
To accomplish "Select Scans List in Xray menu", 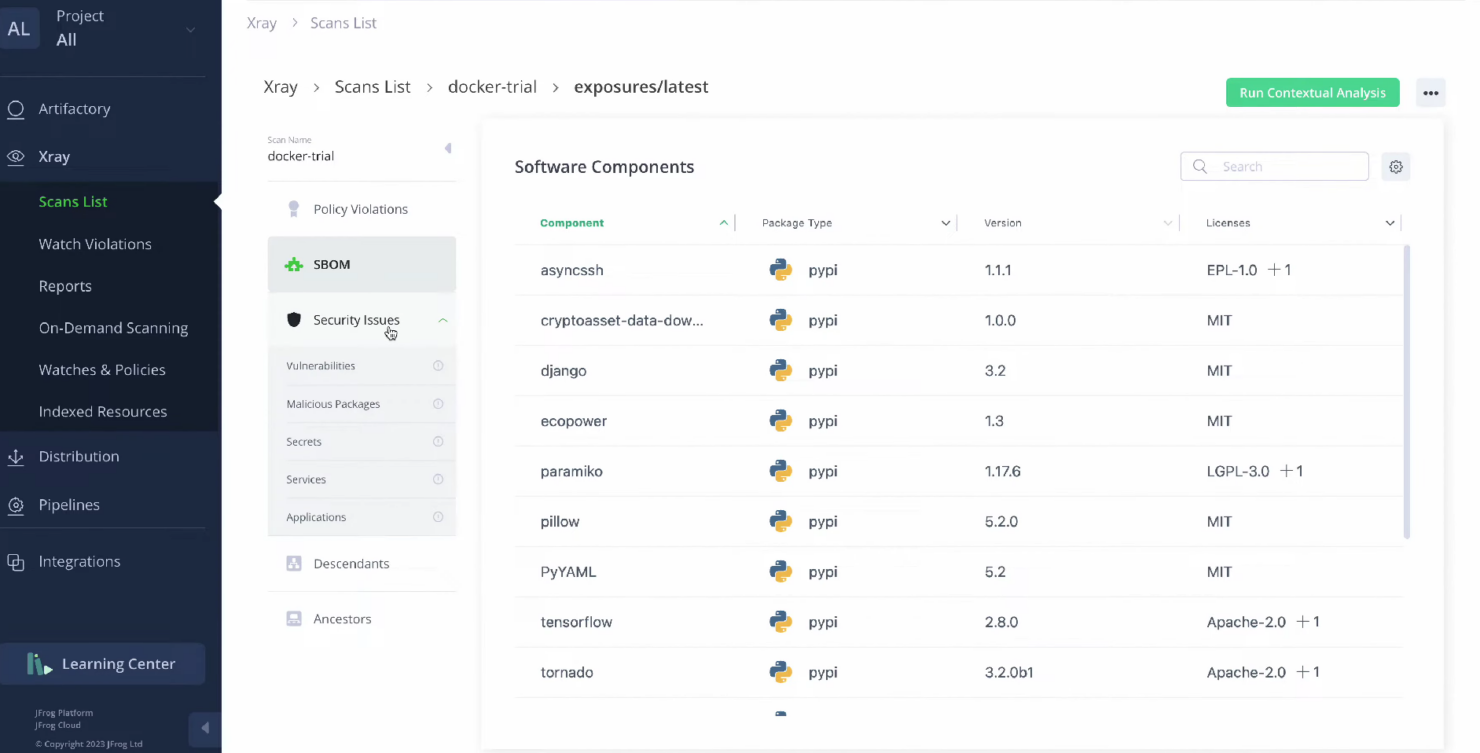I will 73,202.
